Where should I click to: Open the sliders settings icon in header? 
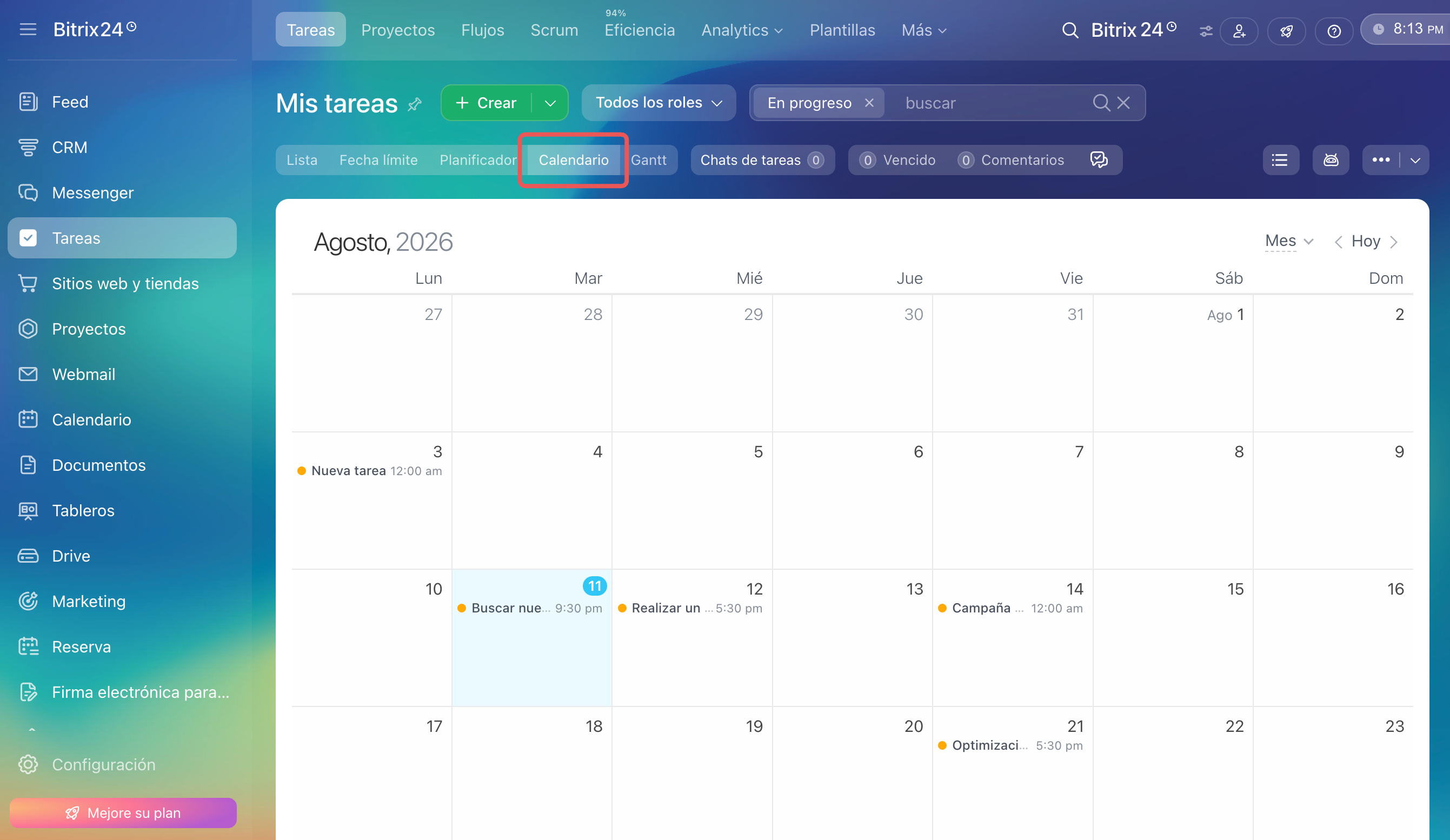(x=1206, y=30)
